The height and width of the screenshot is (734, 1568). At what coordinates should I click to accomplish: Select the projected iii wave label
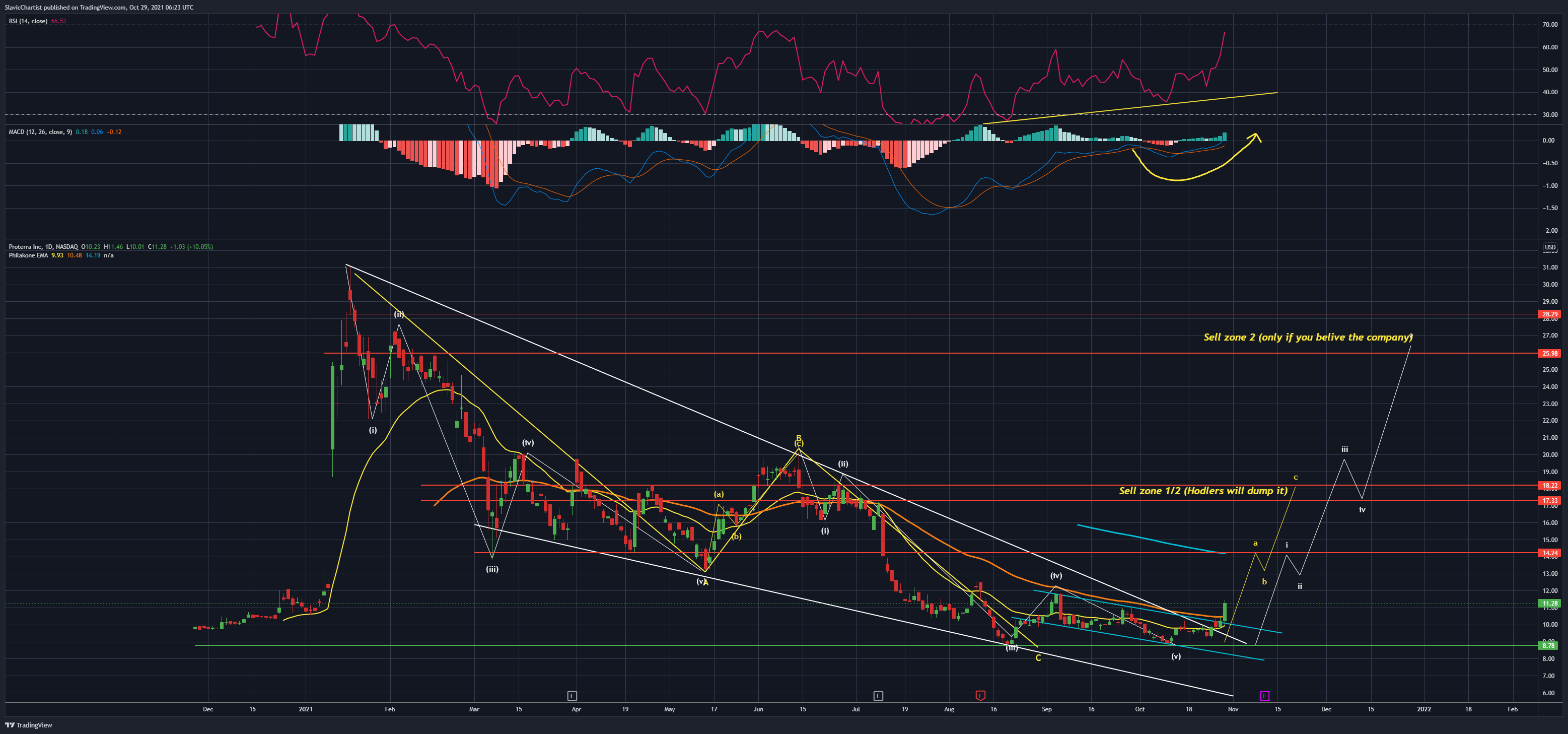1344,449
